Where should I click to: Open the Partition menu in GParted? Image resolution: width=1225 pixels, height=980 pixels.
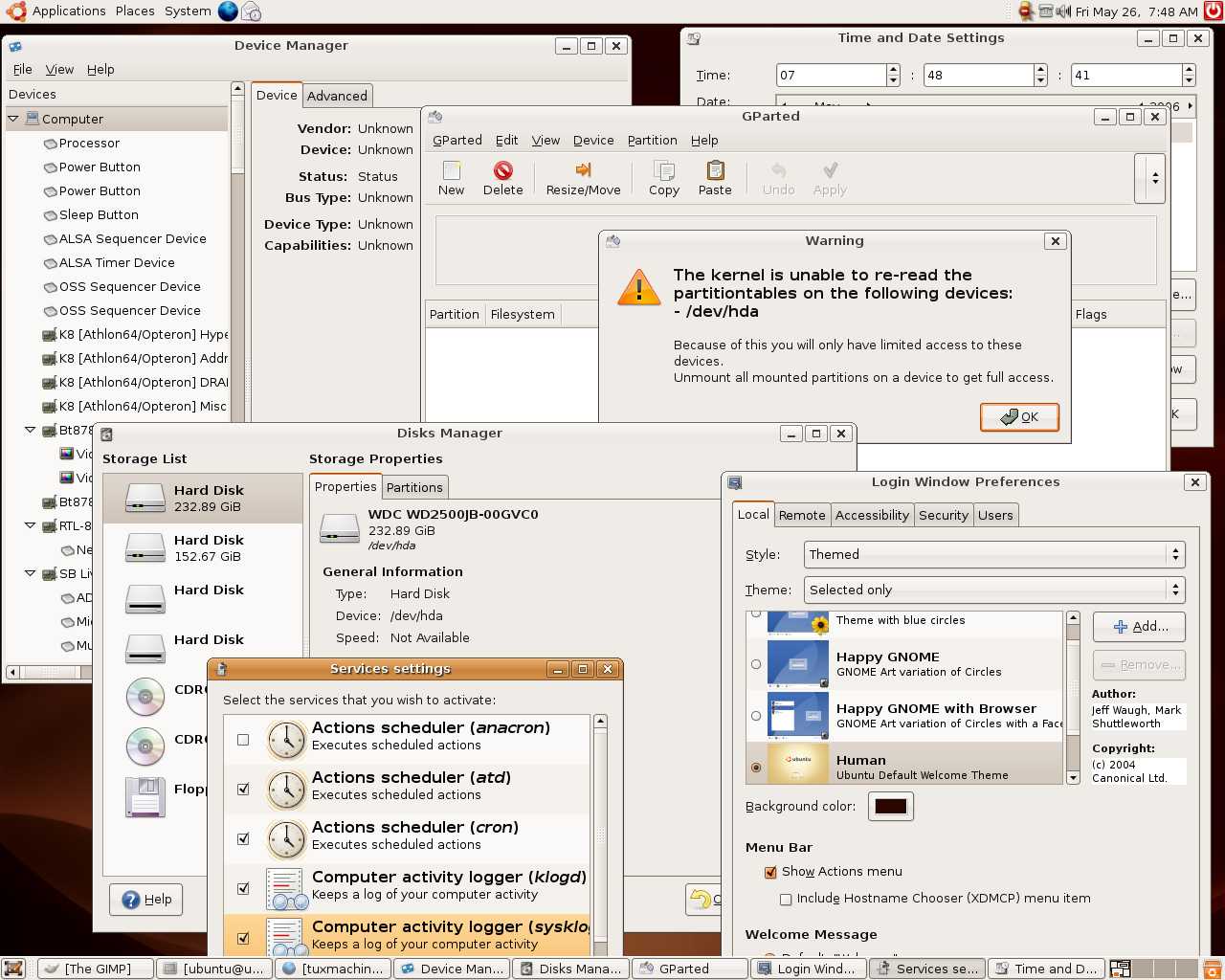click(x=652, y=140)
